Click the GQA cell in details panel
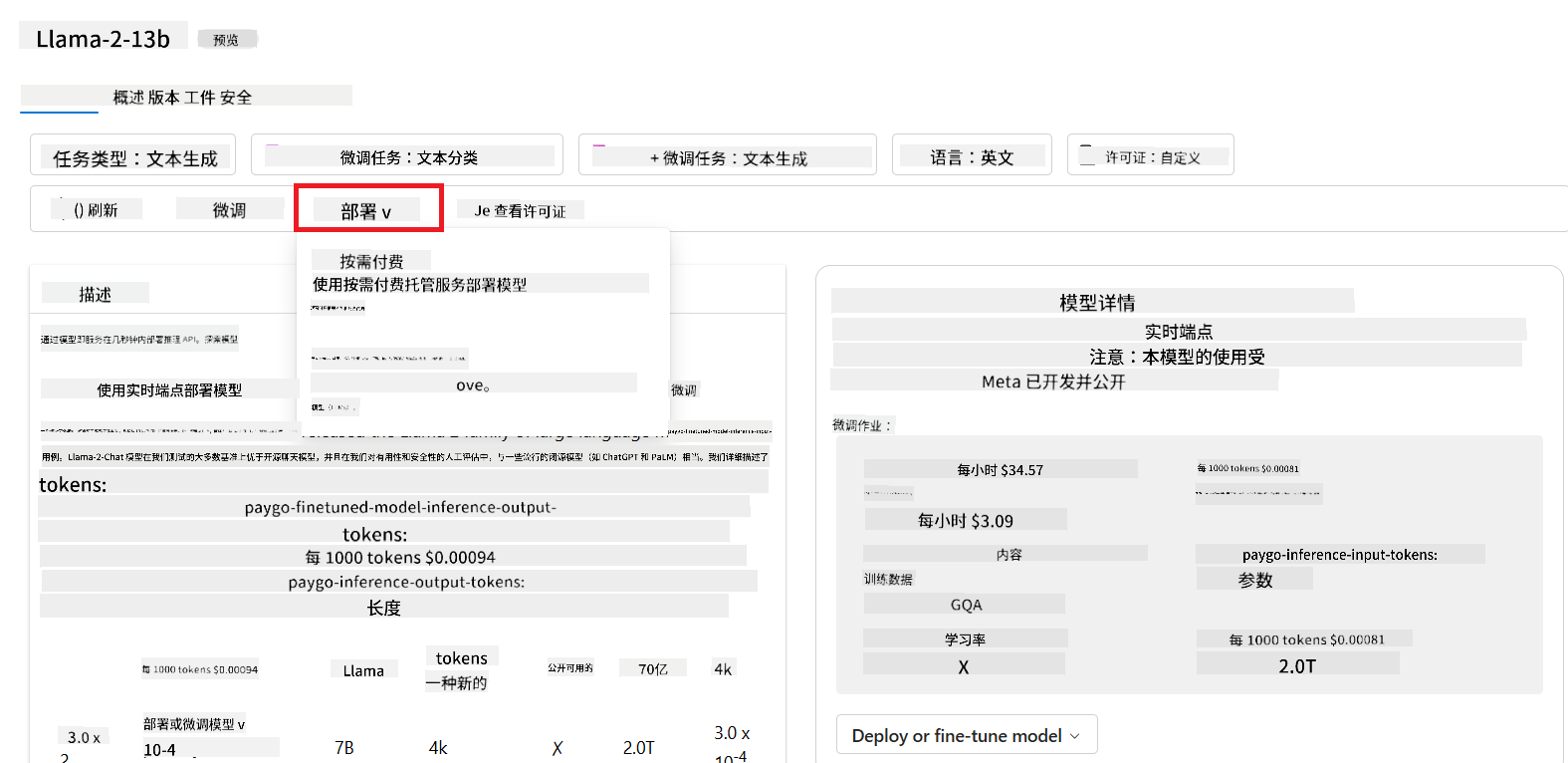 click(966, 605)
